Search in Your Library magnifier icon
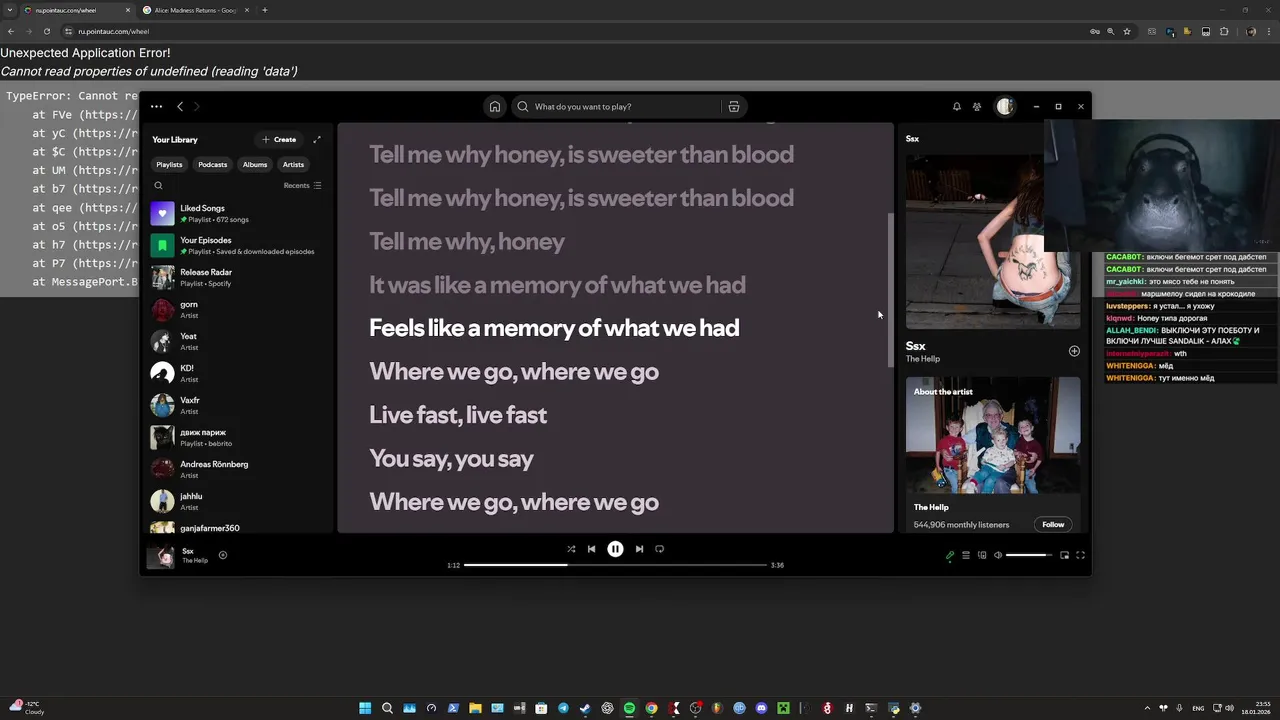The width and height of the screenshot is (1280, 720). click(158, 185)
